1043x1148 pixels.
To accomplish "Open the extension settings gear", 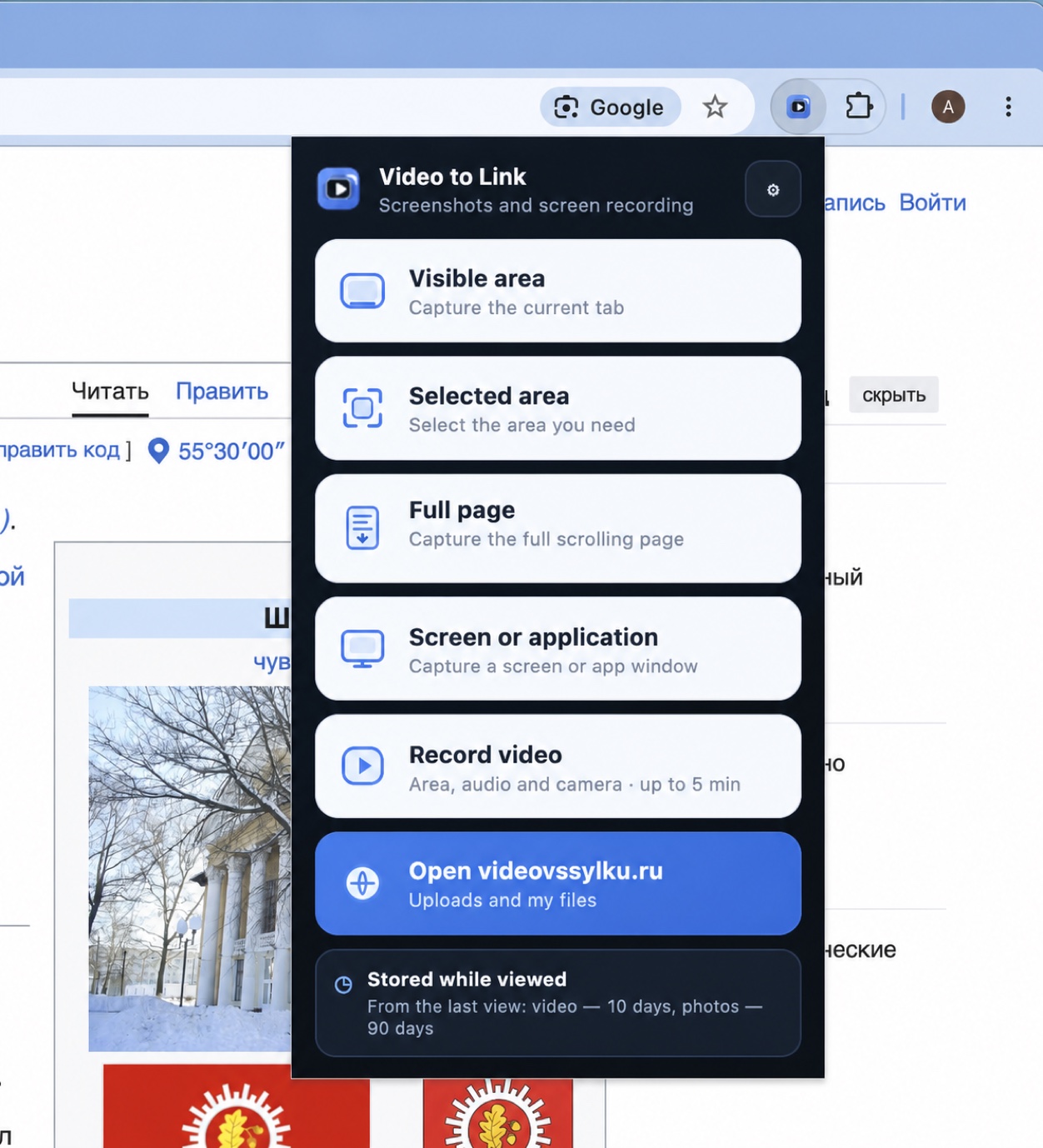I will [772, 189].
